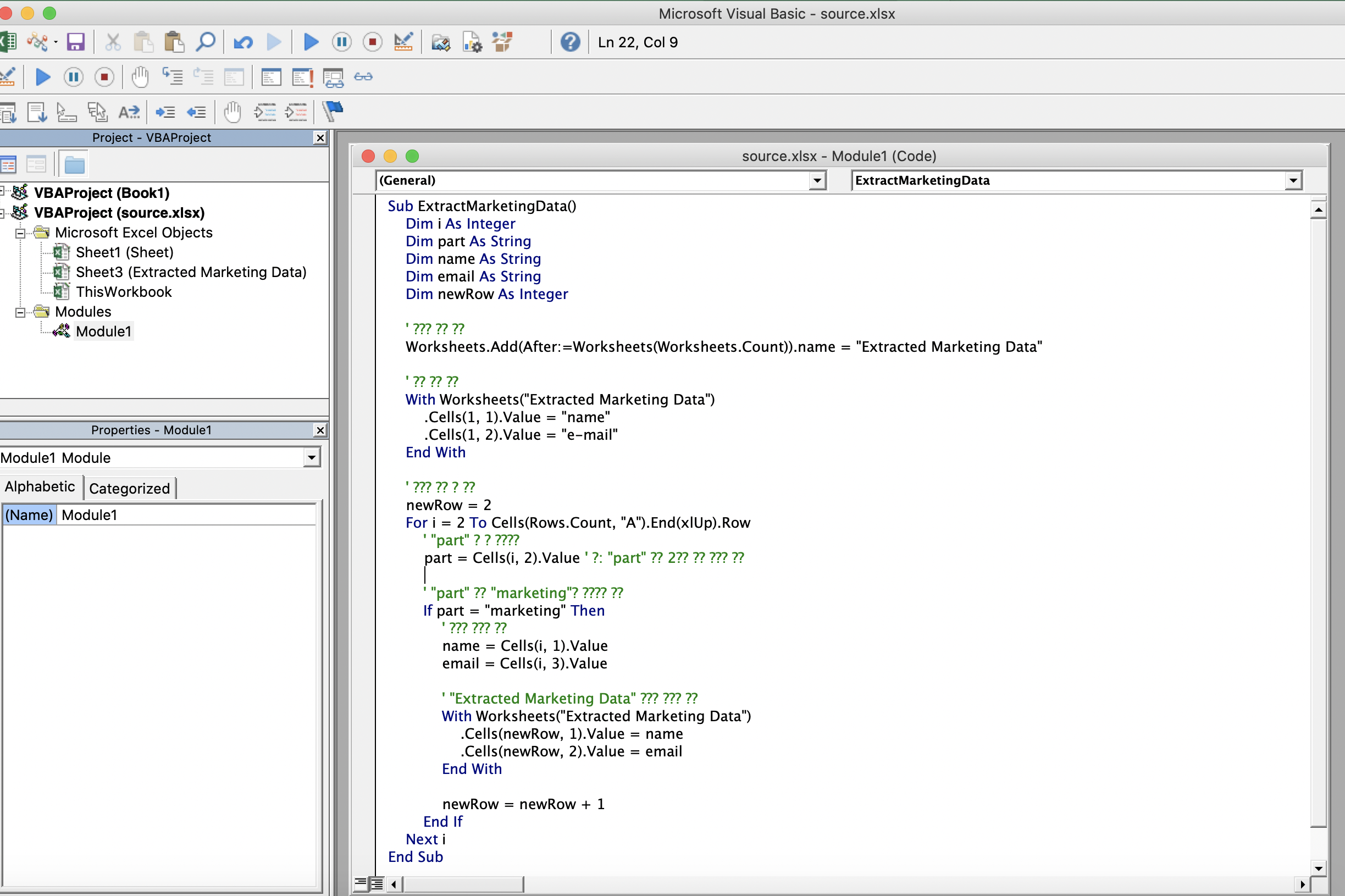Screen dimensions: 1345x896
Task: Toggle Design Mode in the Standard toolbar
Action: [x=403, y=42]
